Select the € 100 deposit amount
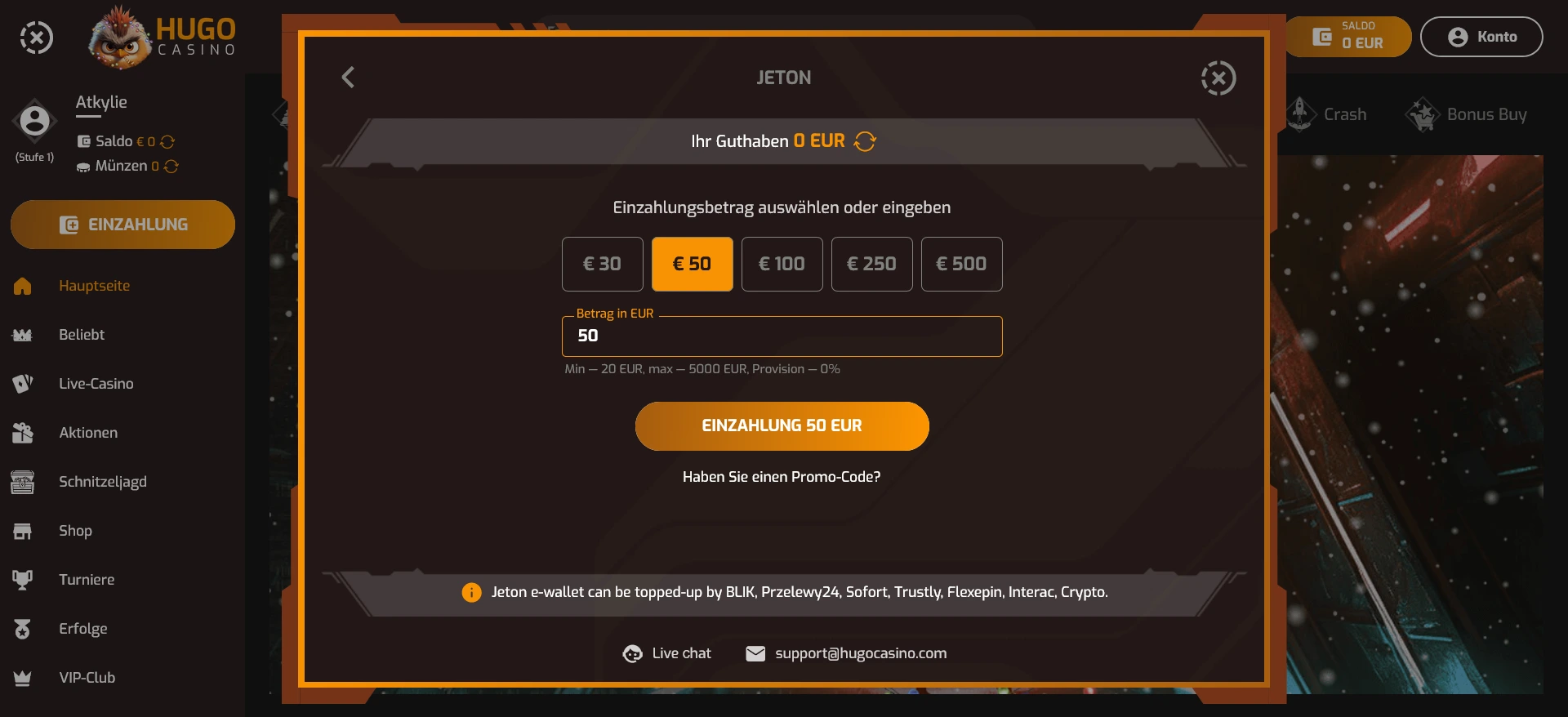This screenshot has width=1568, height=717. click(x=782, y=264)
